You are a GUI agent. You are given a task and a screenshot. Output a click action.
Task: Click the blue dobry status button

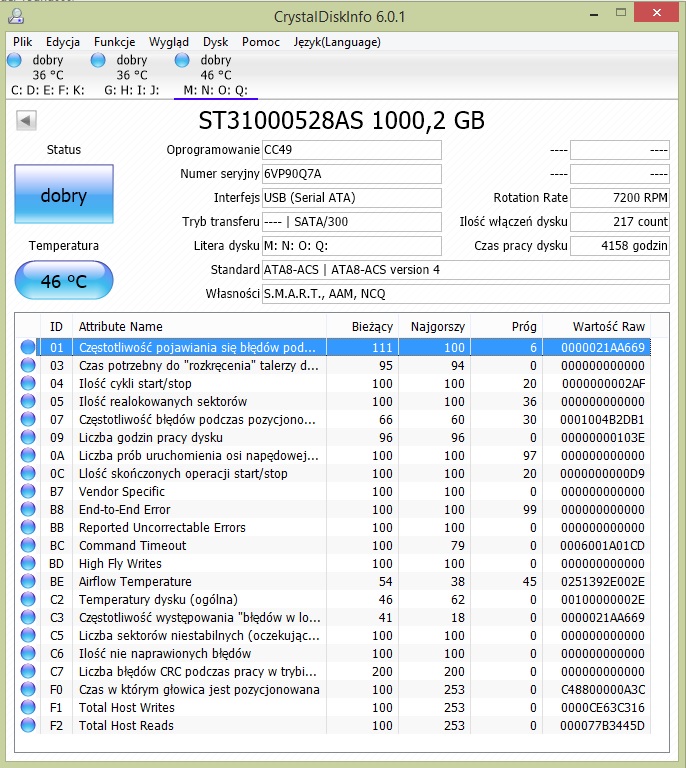tap(64, 194)
